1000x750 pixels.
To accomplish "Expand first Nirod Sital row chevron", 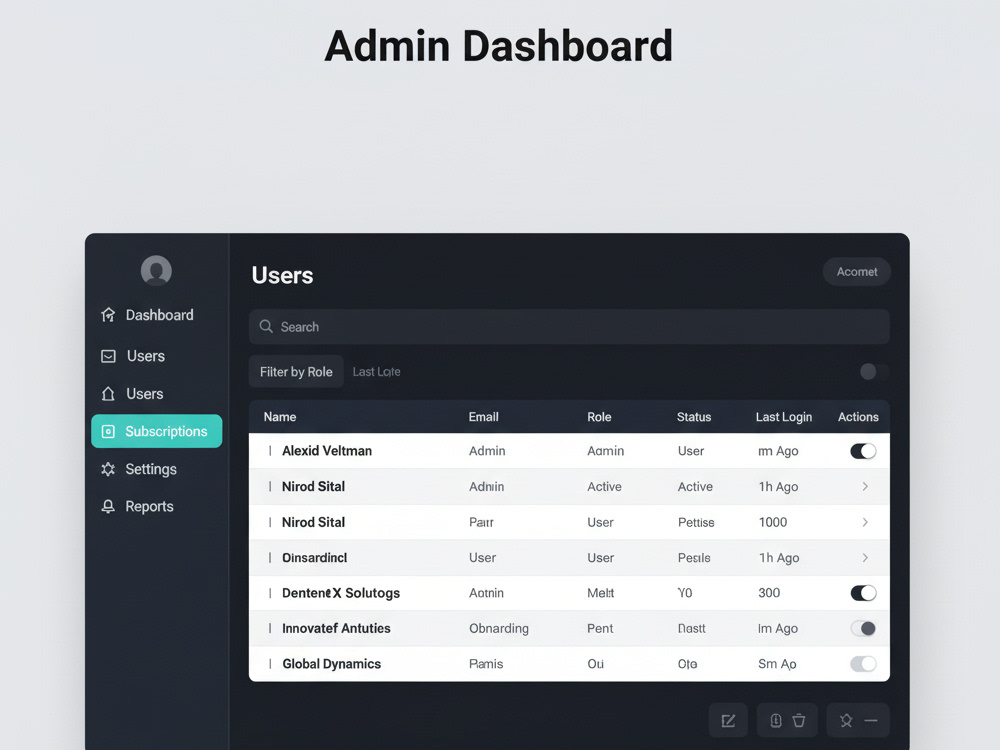I will point(865,487).
